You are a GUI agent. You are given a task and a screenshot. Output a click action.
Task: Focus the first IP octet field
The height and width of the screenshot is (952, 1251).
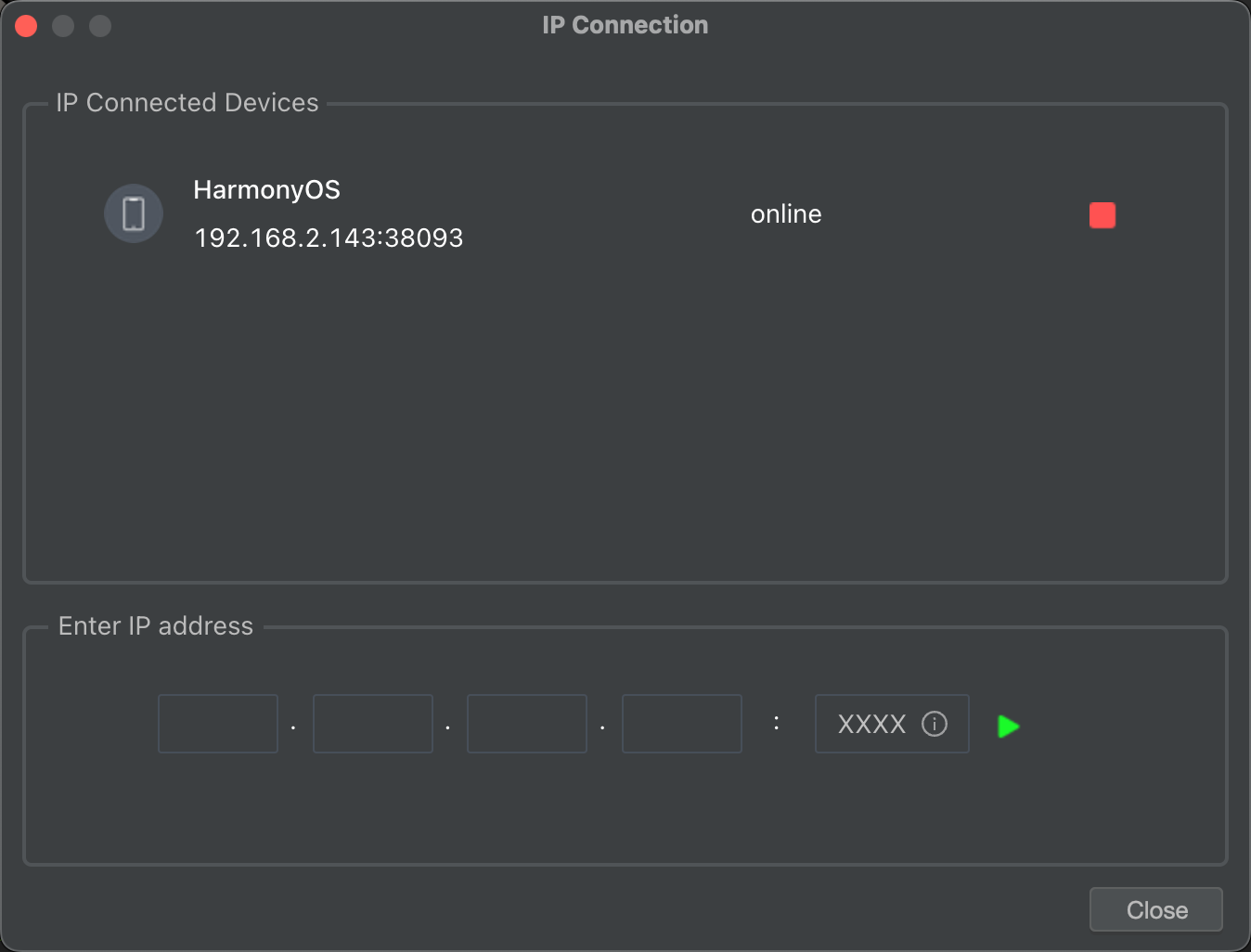point(218,724)
